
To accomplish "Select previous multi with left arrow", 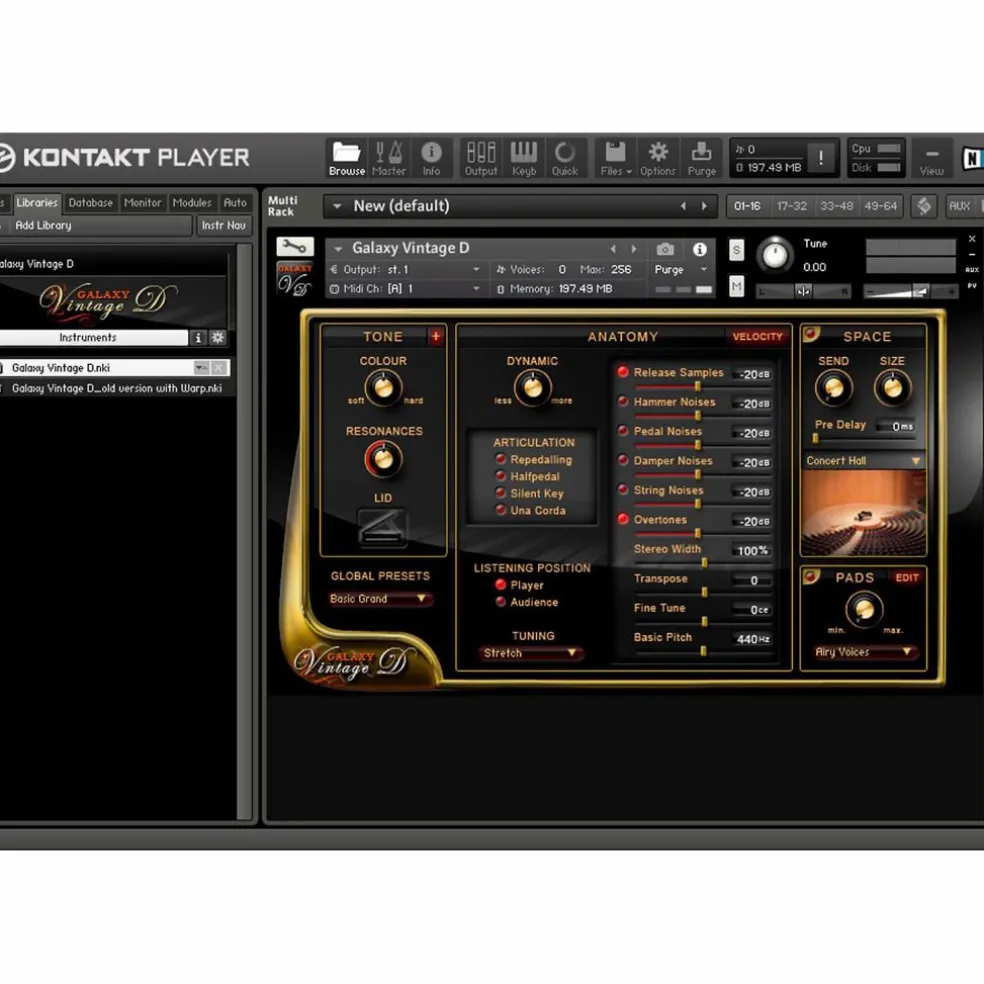I will [x=683, y=206].
